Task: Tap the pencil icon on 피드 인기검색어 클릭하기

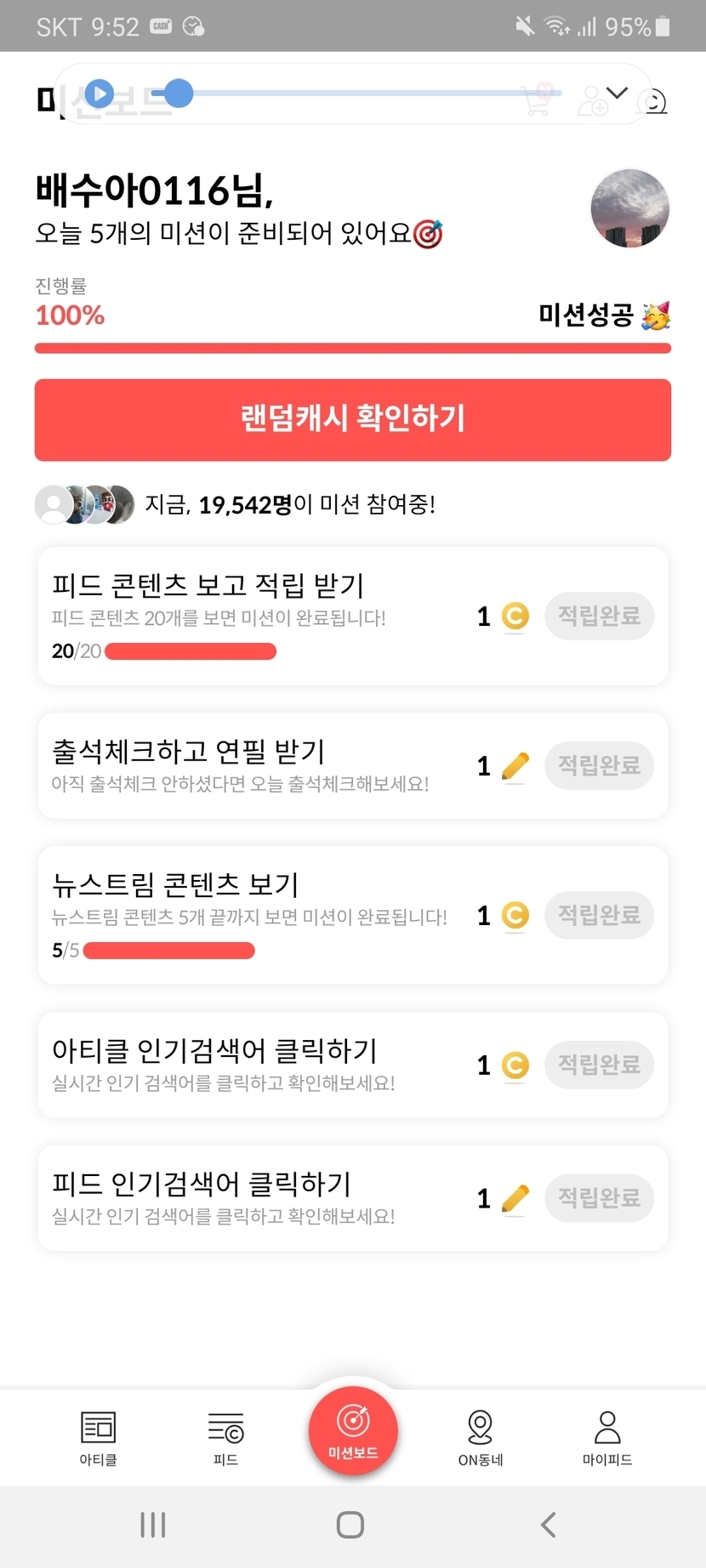Action: tap(515, 1198)
